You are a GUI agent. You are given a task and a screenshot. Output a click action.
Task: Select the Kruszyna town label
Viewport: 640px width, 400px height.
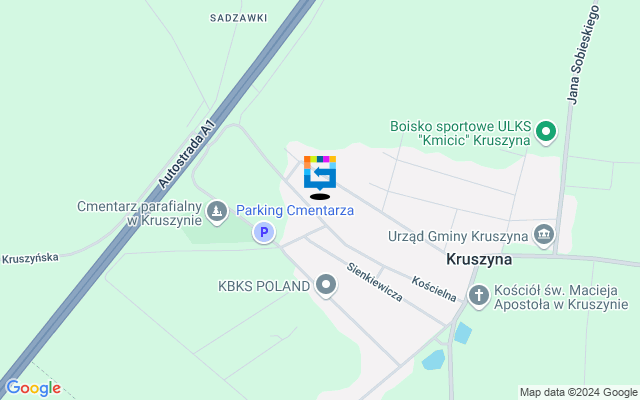(479, 259)
